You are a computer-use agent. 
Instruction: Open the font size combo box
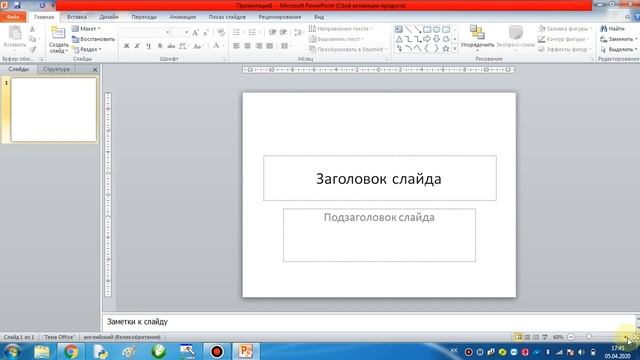(x=181, y=32)
